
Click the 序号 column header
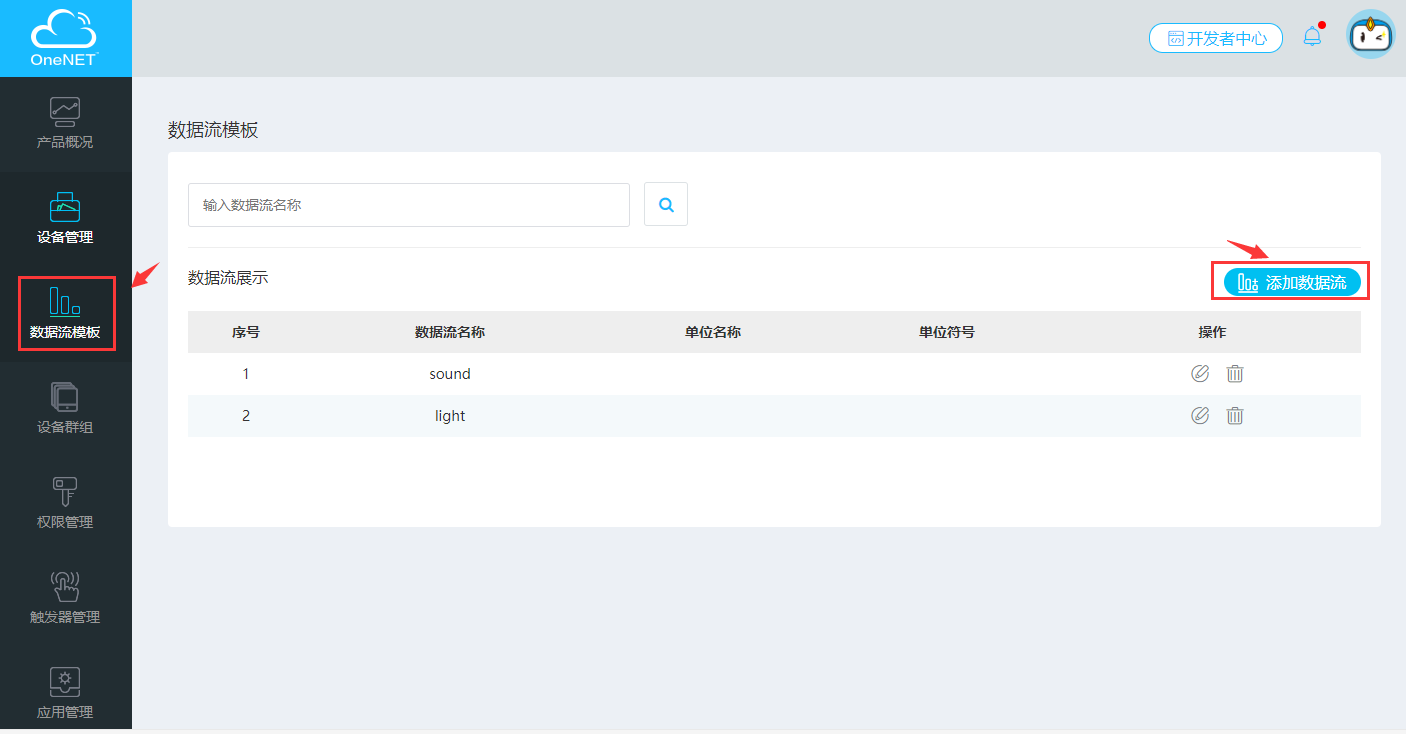click(246, 332)
